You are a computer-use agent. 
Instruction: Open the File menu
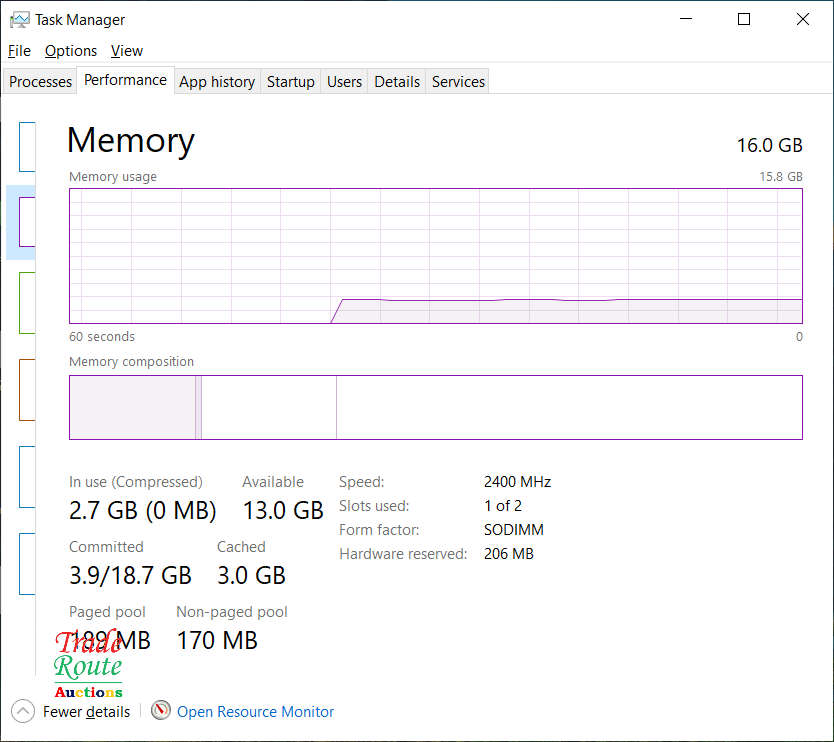pyautogui.click(x=19, y=51)
